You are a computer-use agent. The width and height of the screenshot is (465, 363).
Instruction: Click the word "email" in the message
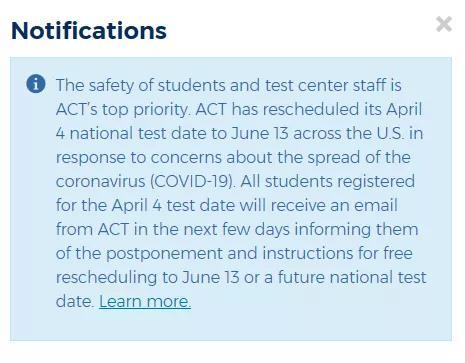click(376, 205)
